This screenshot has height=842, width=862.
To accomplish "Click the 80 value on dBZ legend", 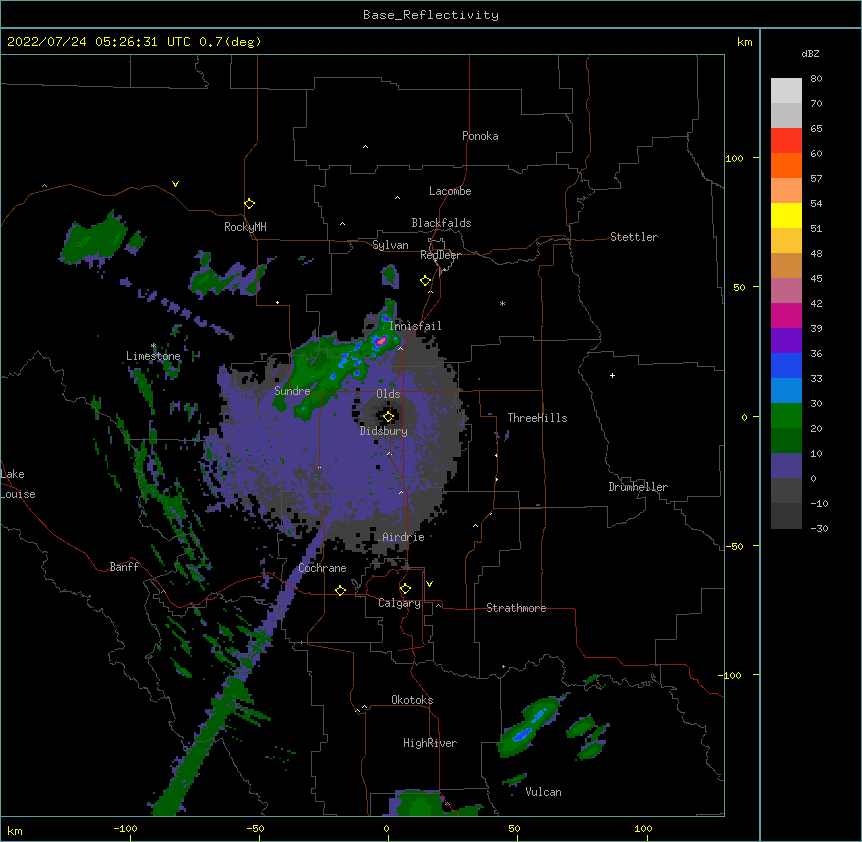I will (x=816, y=79).
